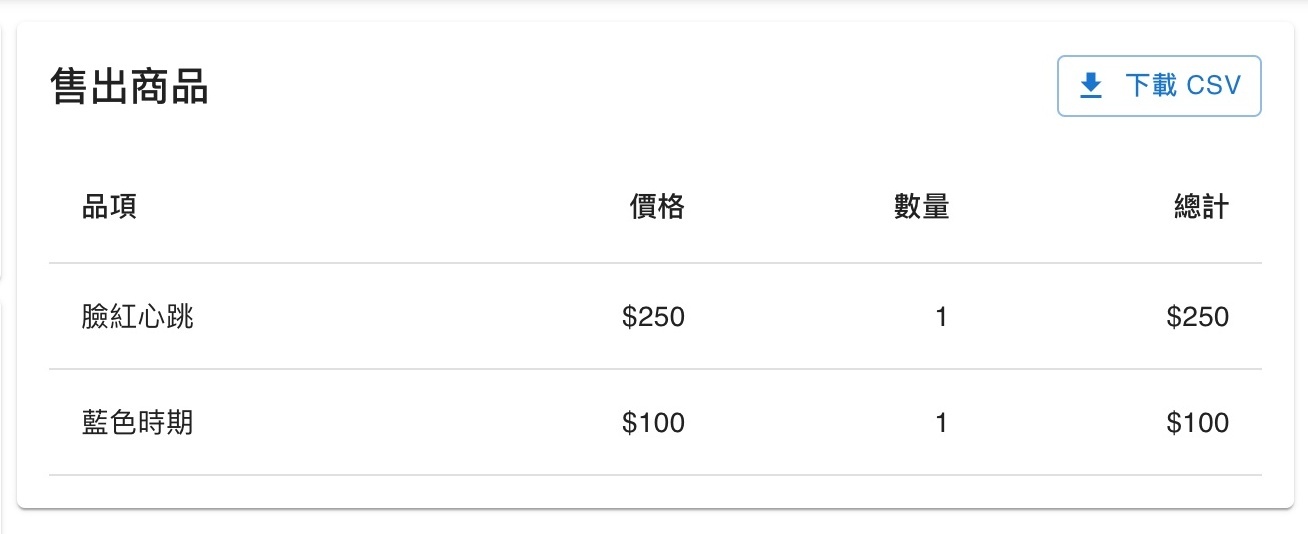1308x534 pixels.
Task: Click the 價格 column header
Action: click(657, 207)
